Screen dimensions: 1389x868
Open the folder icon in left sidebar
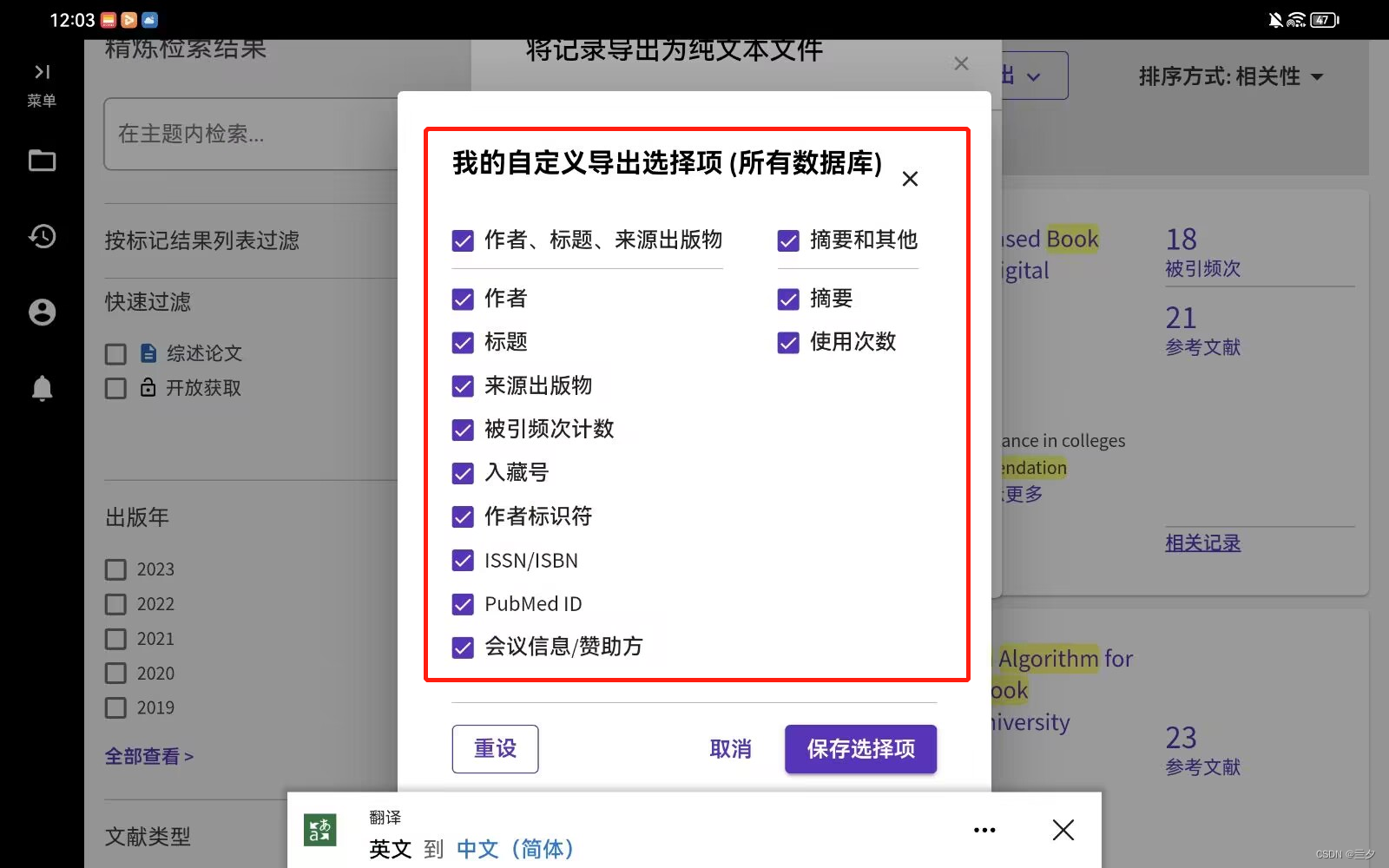[x=42, y=161]
